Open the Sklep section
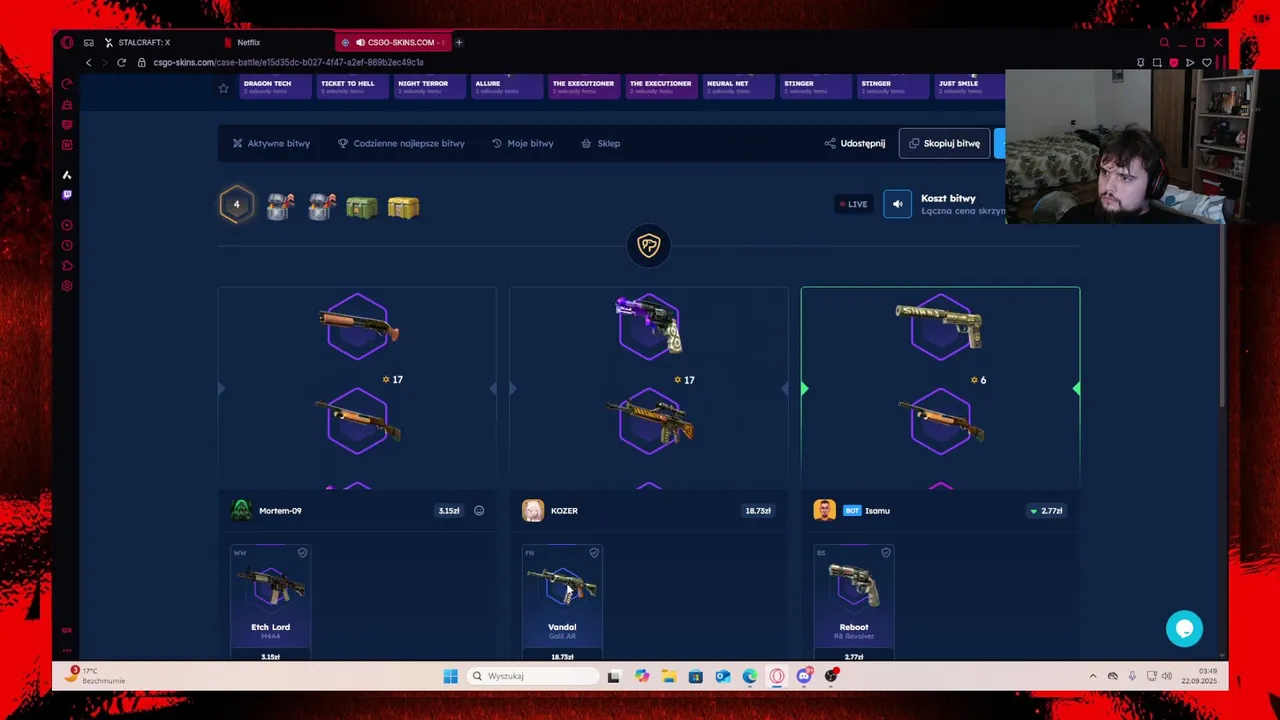Screen dimensions: 1280x720 tap(601, 143)
